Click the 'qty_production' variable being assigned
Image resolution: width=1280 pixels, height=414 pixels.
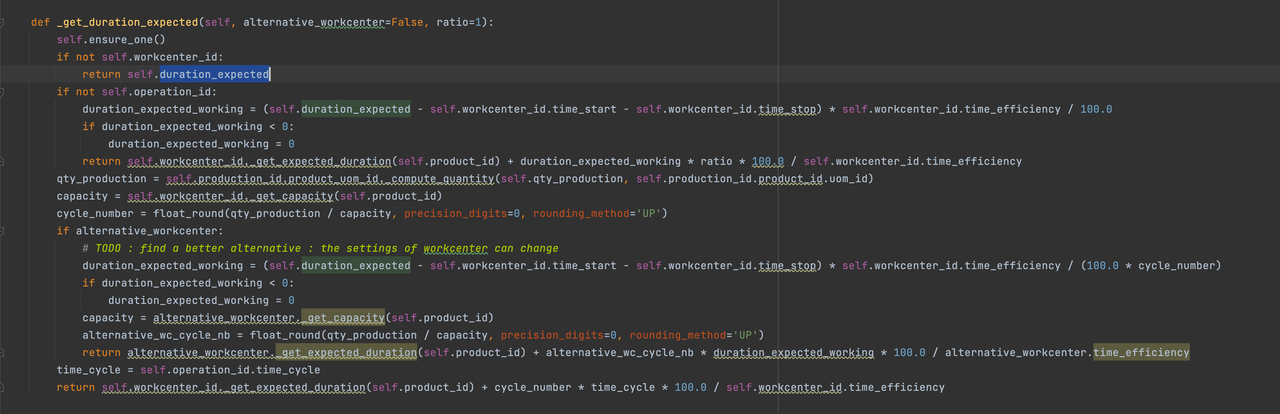101,179
